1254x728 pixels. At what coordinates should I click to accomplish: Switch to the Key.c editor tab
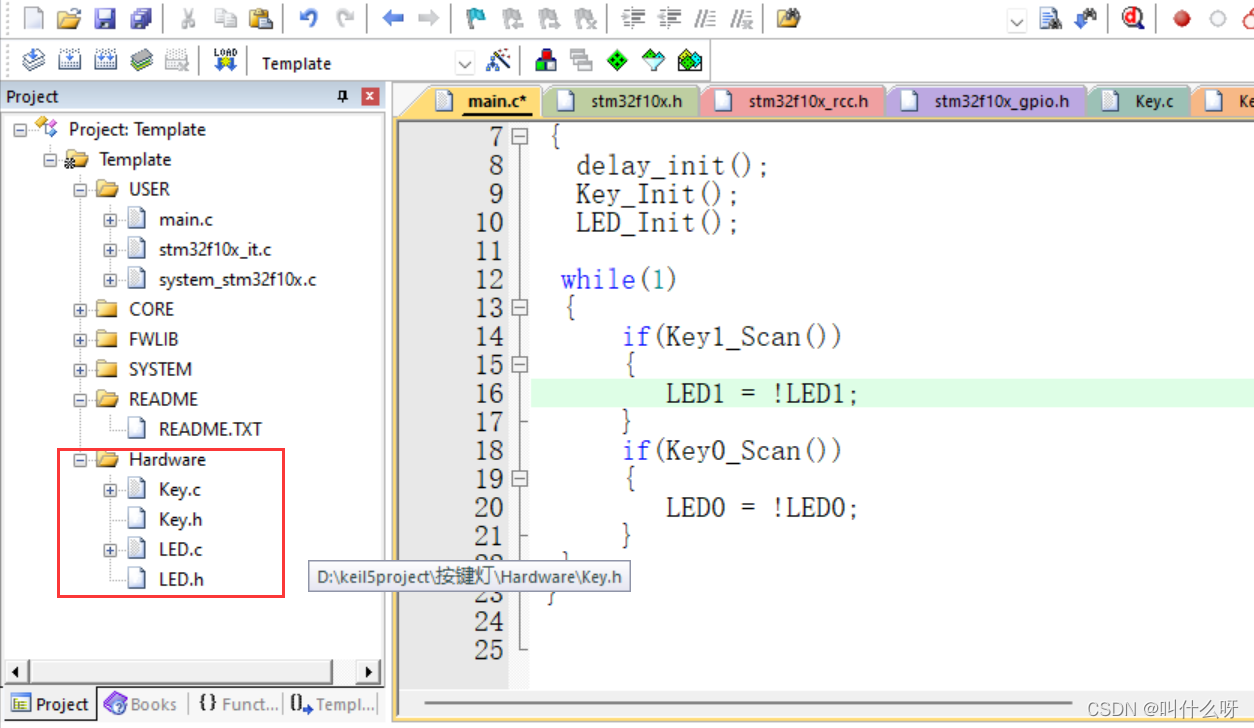[x=1139, y=101]
